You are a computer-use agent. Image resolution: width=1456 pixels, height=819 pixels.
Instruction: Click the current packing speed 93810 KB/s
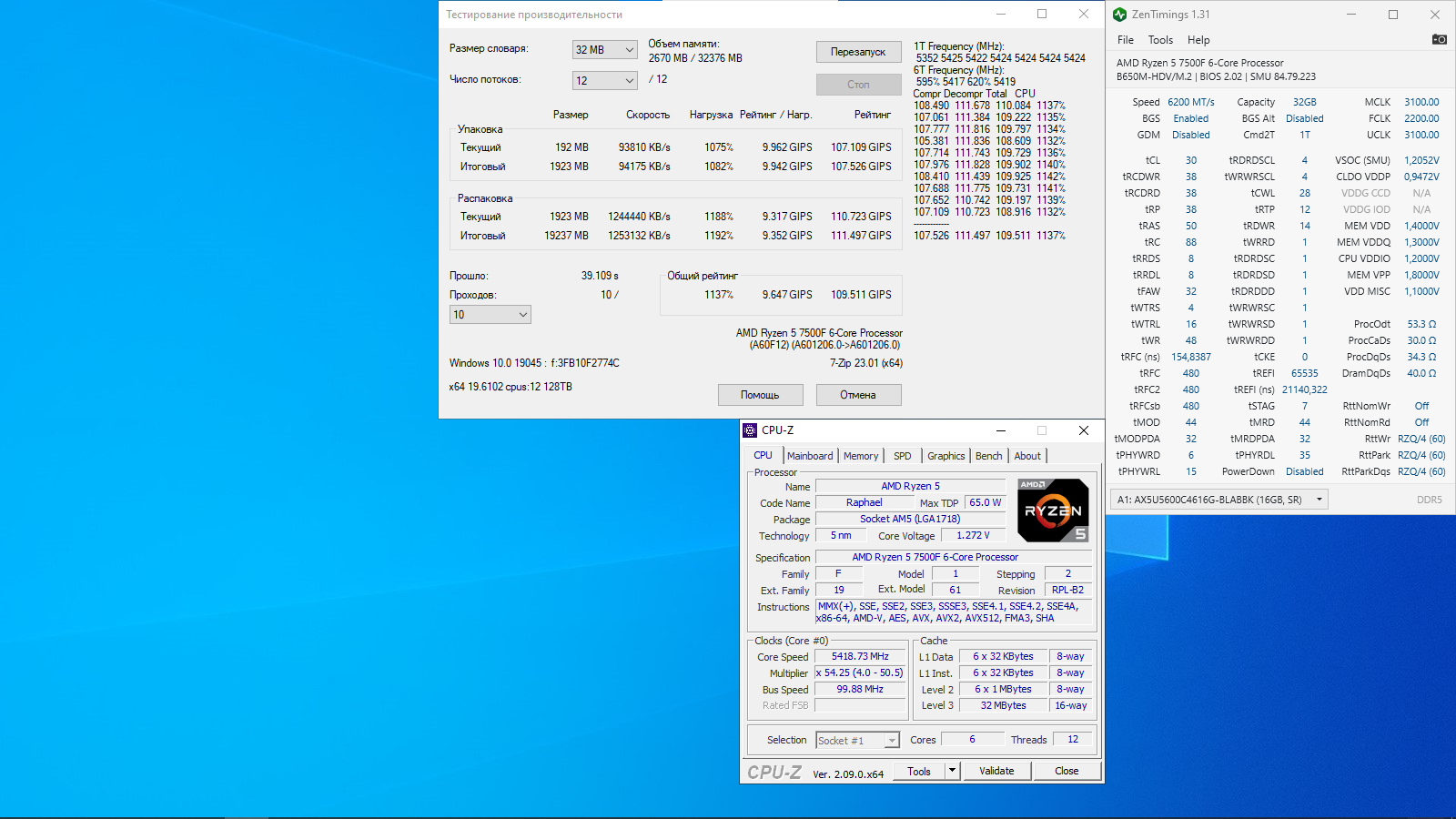coord(644,147)
